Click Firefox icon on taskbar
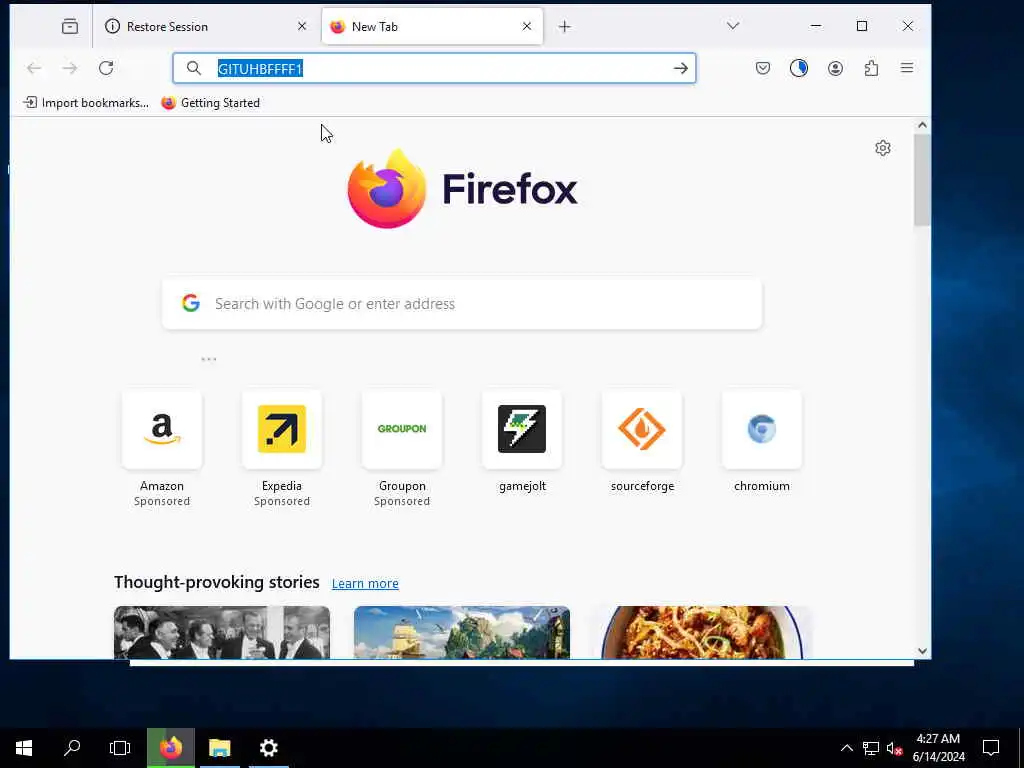 (x=170, y=748)
